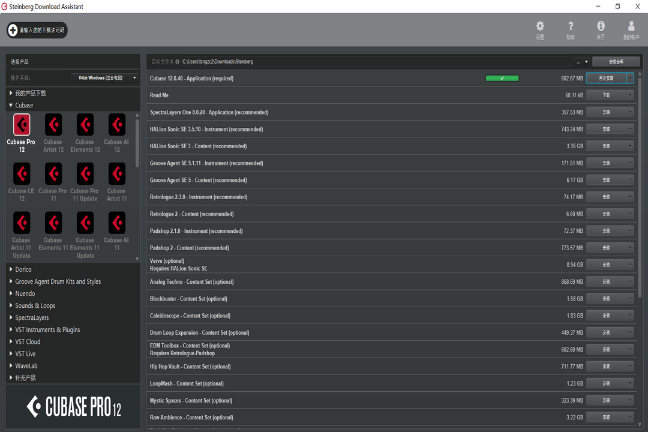The height and width of the screenshot is (432, 648).
Task: Open the 64bit Windows operating system dropdown
Action: [106, 76]
